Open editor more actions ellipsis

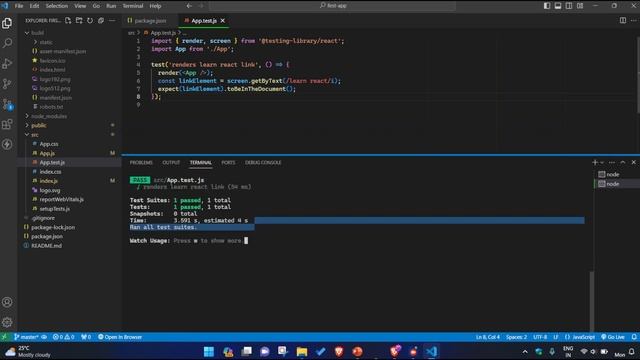tap(633, 20)
